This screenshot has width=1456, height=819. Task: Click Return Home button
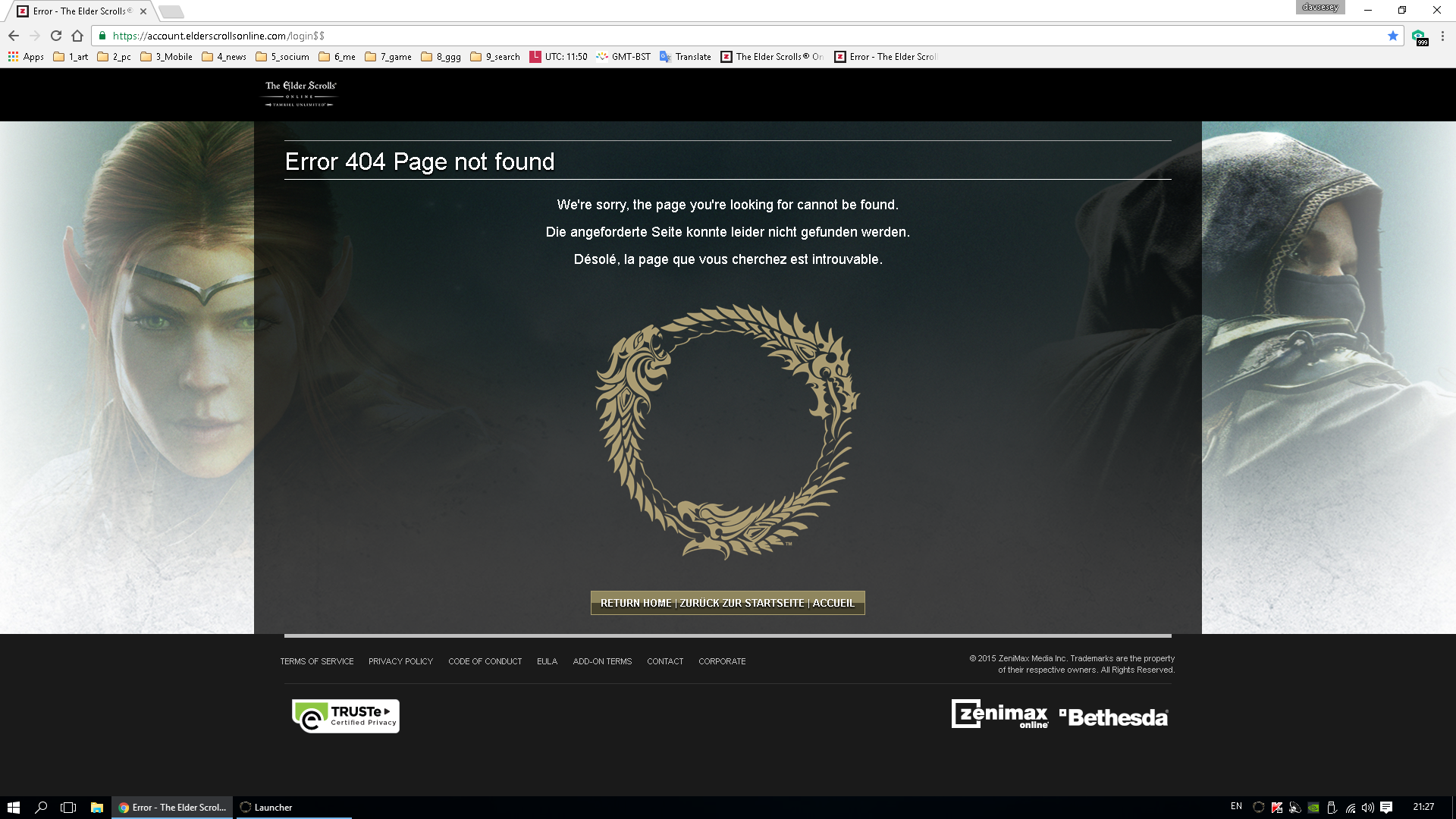[727, 603]
